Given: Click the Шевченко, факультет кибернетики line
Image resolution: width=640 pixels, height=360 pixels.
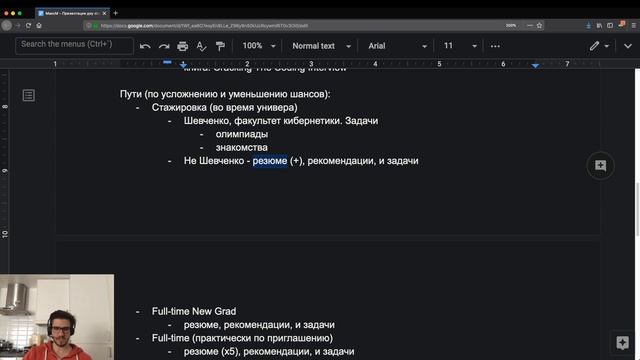Looking at the screenshot, I should click(281, 121).
